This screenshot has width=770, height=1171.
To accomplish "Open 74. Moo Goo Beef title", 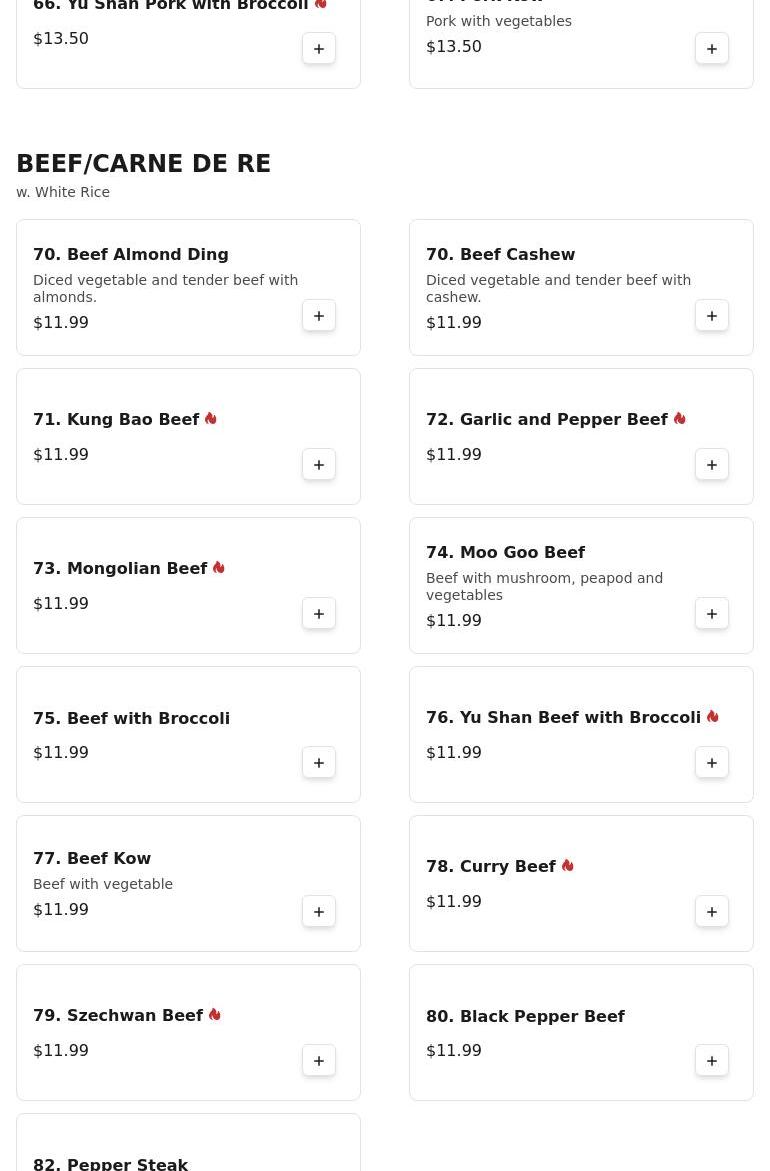I will (x=506, y=553).
